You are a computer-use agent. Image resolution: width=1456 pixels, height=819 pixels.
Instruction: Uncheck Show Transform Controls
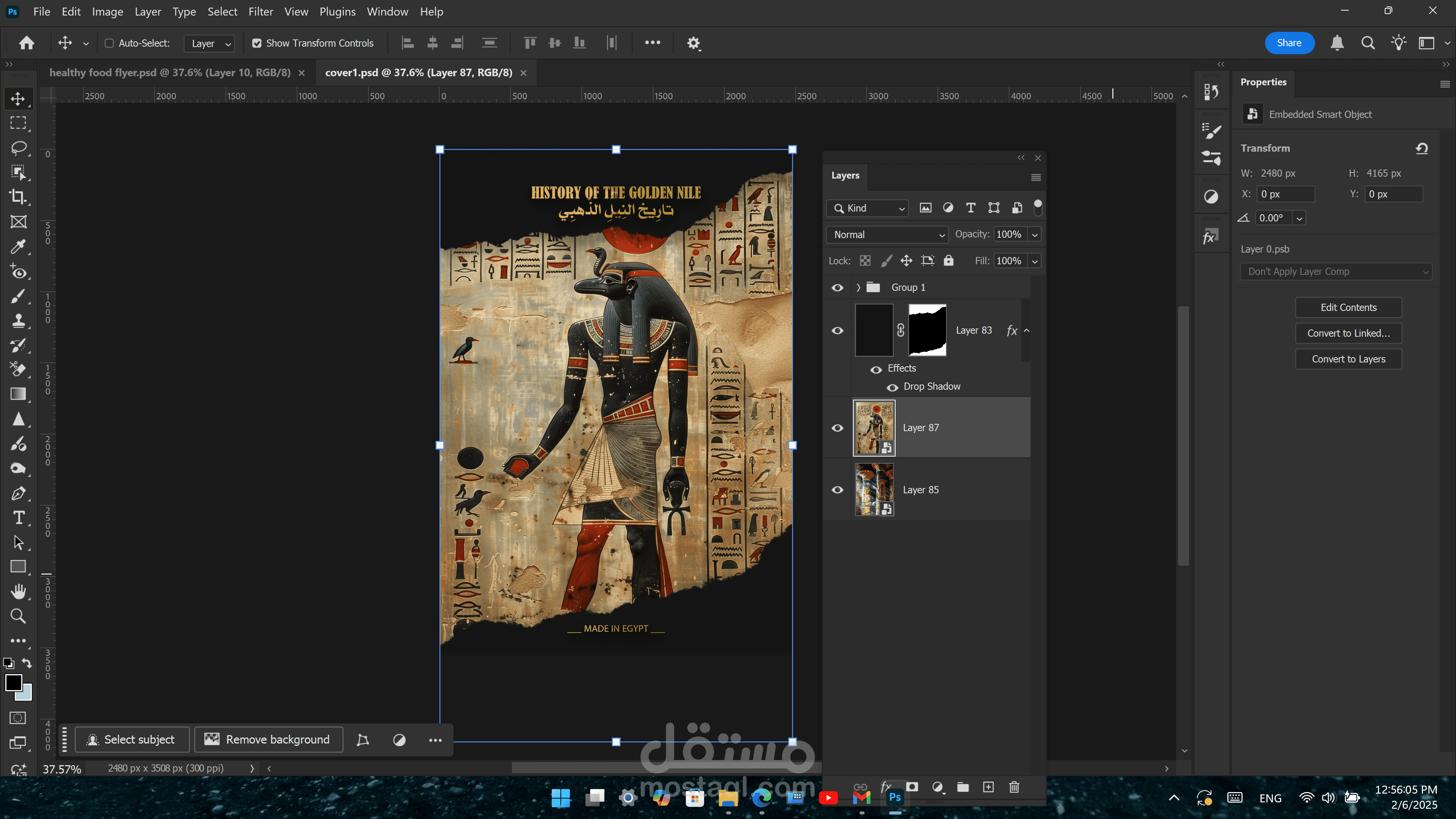[x=257, y=44]
